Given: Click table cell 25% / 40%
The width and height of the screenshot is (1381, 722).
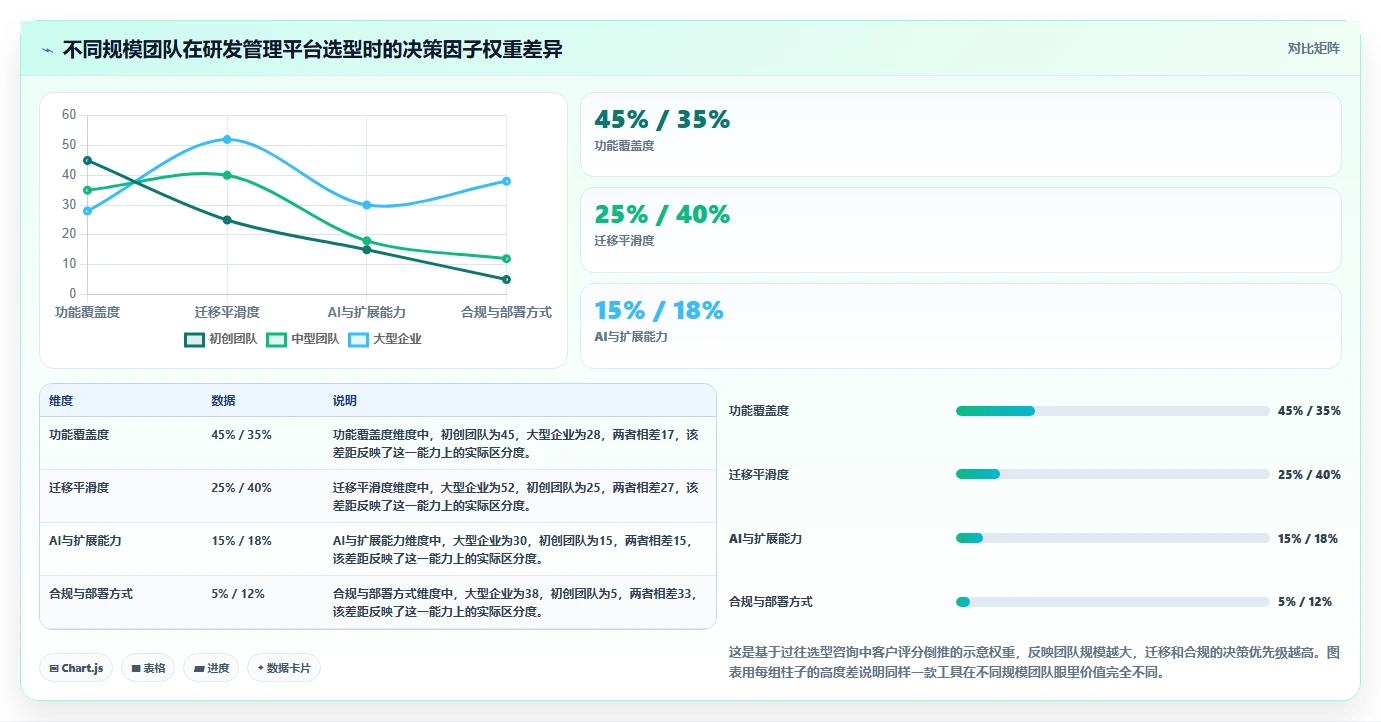Looking at the screenshot, I should tap(241, 488).
